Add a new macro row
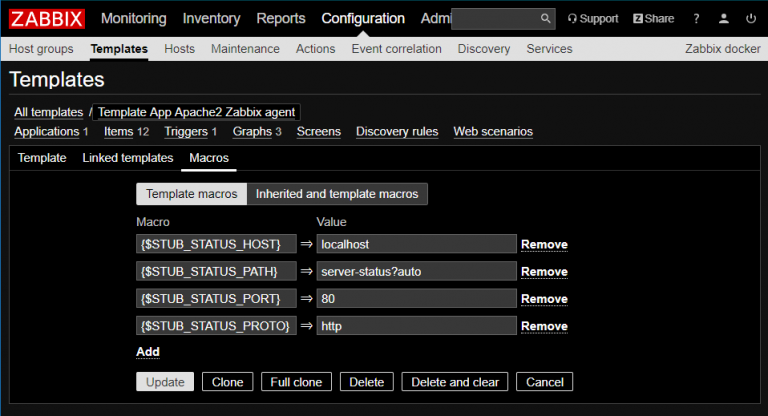Viewport: 768px width, 416px height. (x=148, y=352)
